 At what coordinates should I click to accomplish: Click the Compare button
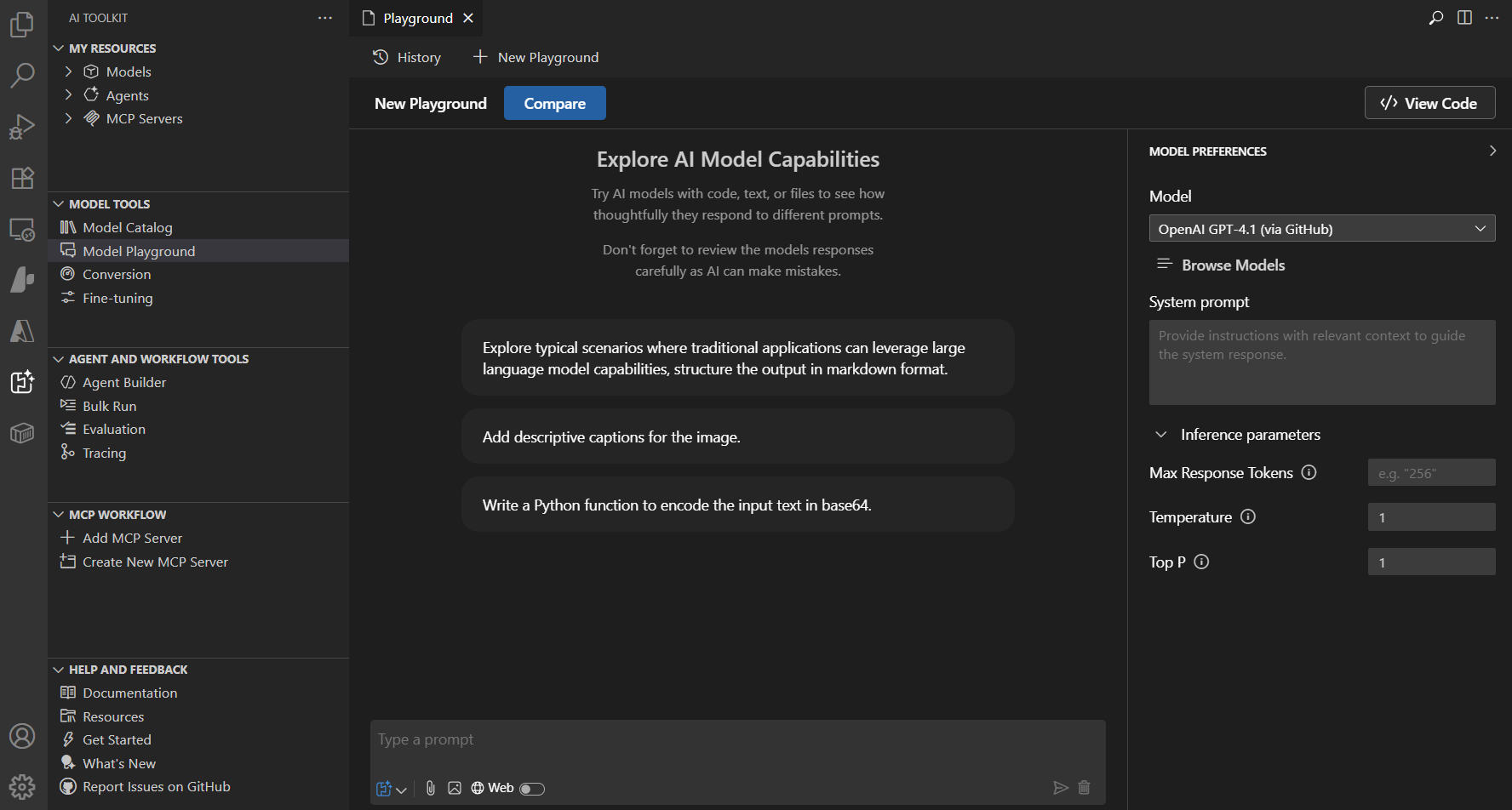coord(554,103)
